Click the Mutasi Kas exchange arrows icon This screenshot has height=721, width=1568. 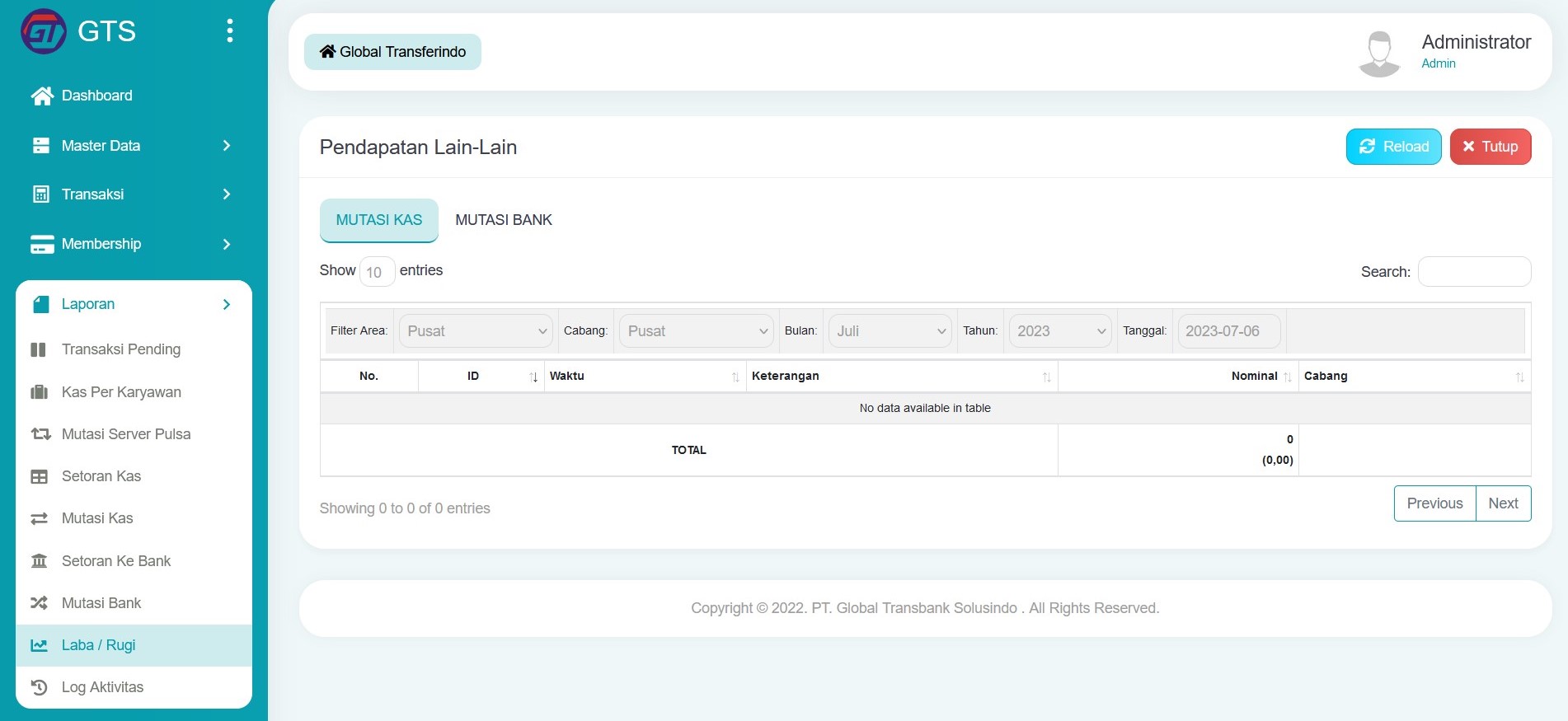[39, 518]
